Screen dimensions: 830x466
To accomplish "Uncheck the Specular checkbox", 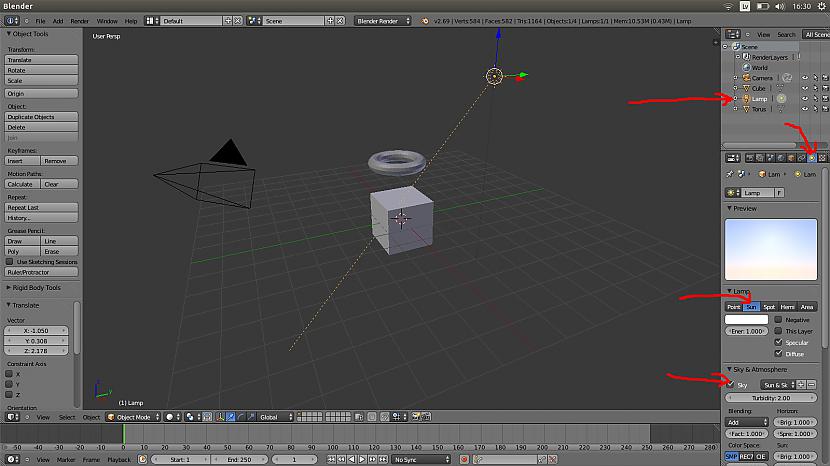I will pos(778,342).
